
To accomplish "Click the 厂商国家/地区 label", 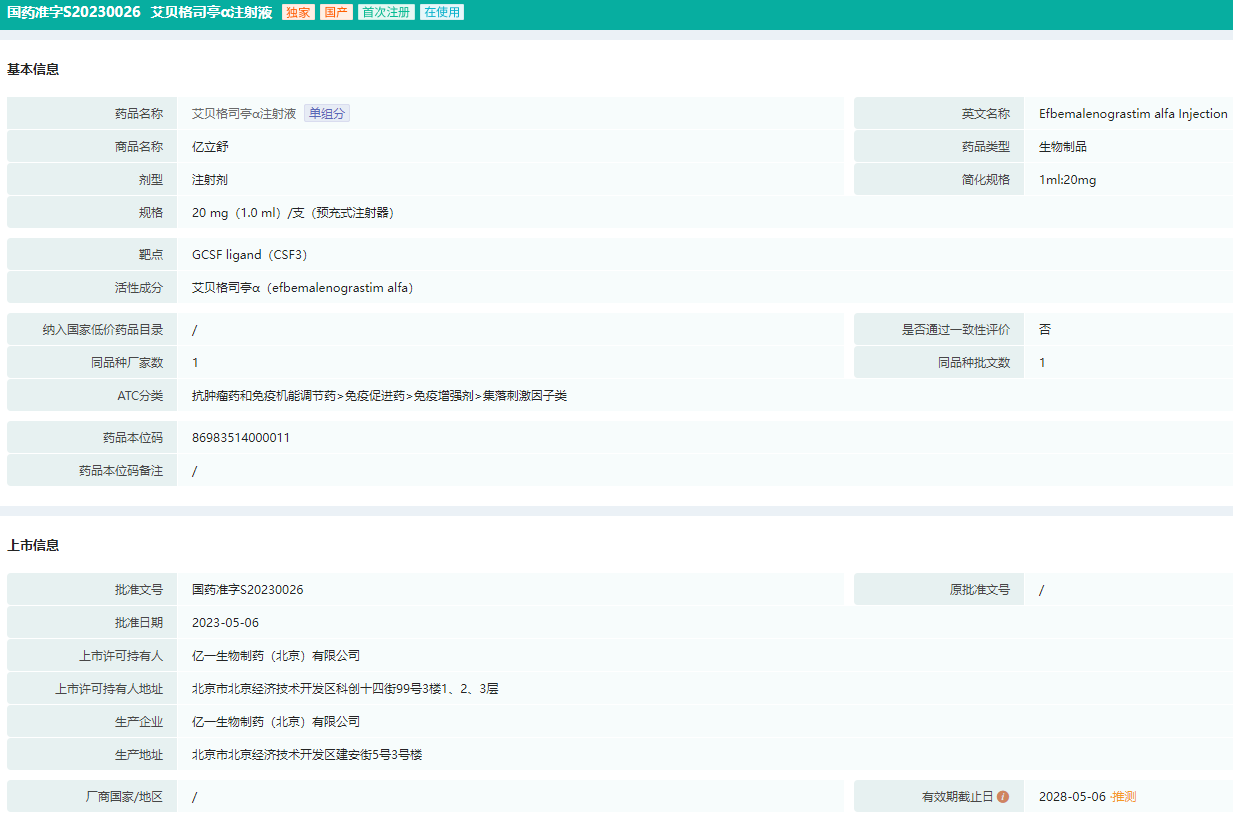I will click(124, 797).
